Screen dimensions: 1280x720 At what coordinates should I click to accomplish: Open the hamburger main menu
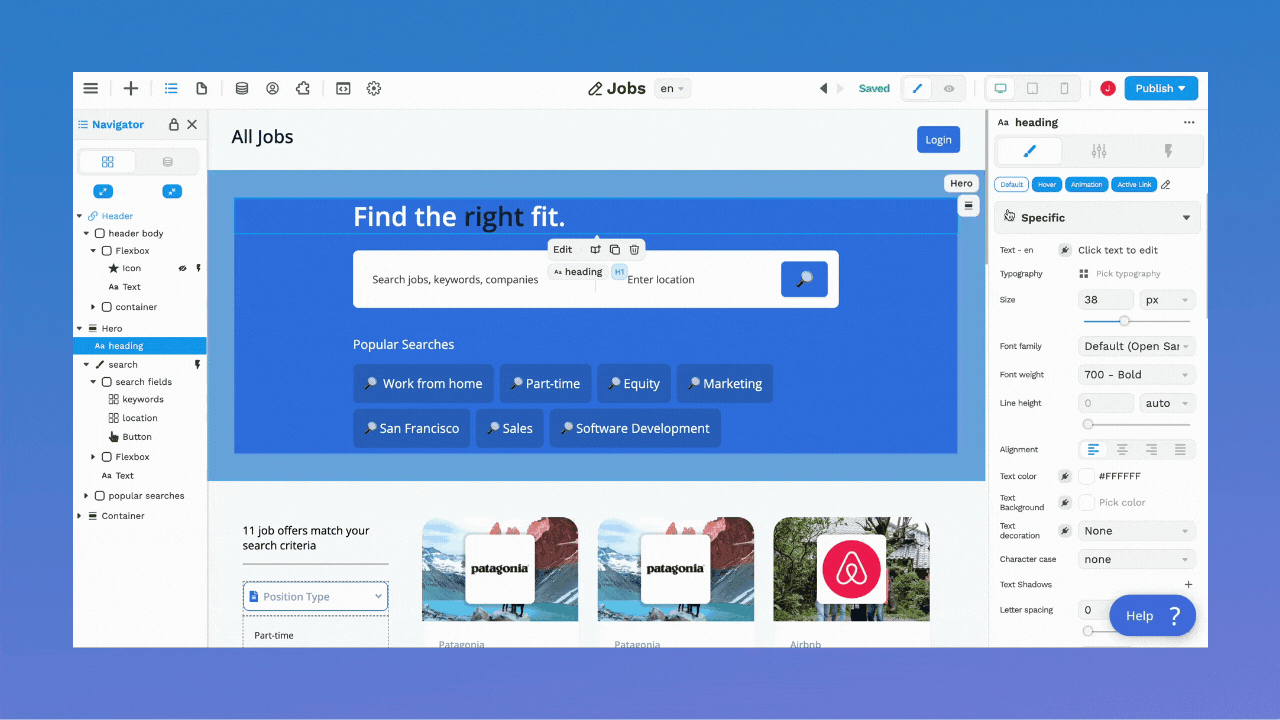[91, 88]
